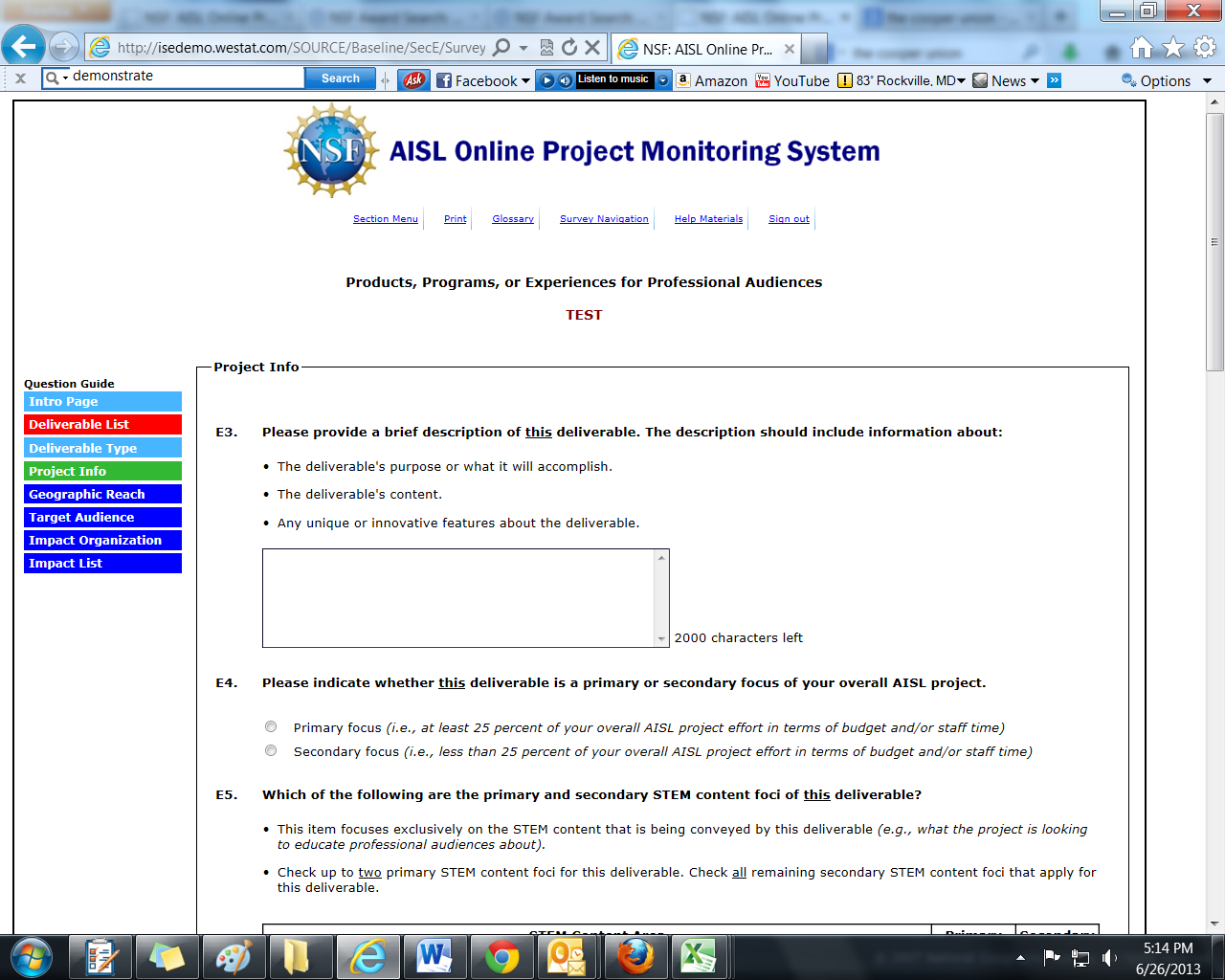Click the Ask toolbar search box
The height and width of the screenshot is (980, 1225).
pyautogui.click(x=187, y=78)
